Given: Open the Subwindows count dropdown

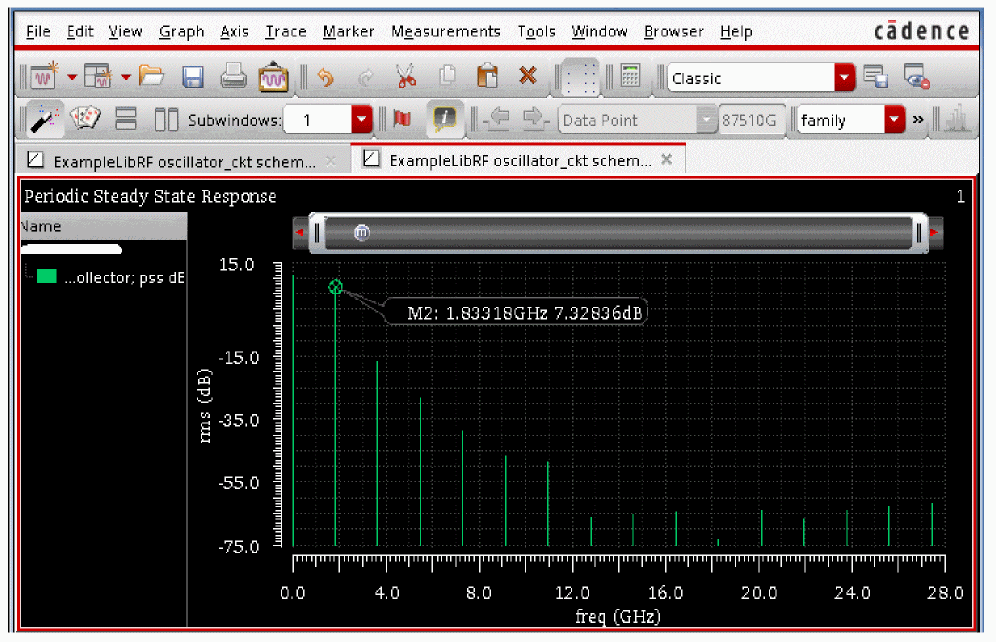Looking at the screenshot, I should [361, 121].
